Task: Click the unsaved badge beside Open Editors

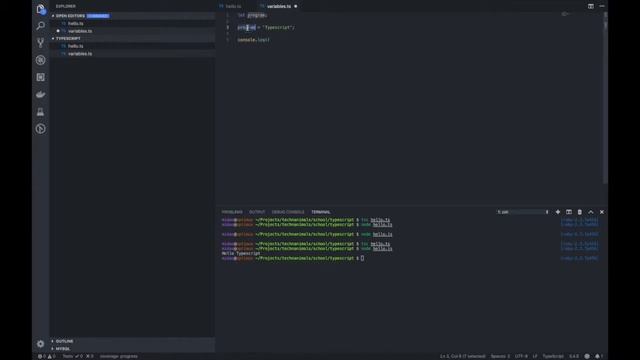Action: coord(98,16)
